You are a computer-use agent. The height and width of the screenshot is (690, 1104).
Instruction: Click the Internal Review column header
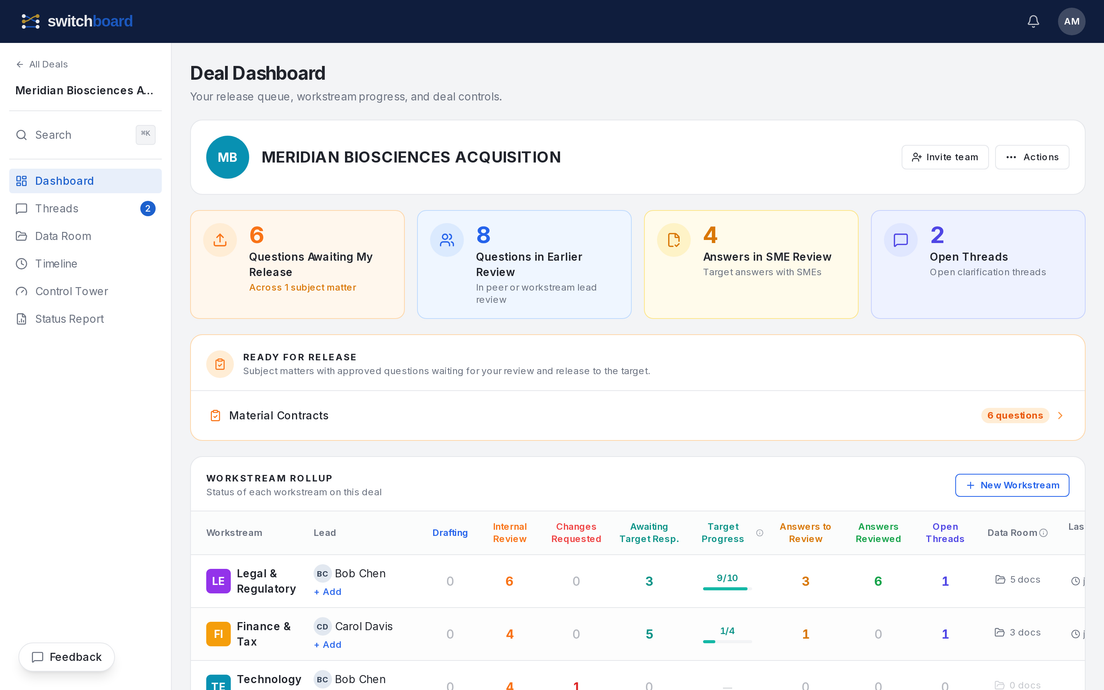click(x=510, y=533)
